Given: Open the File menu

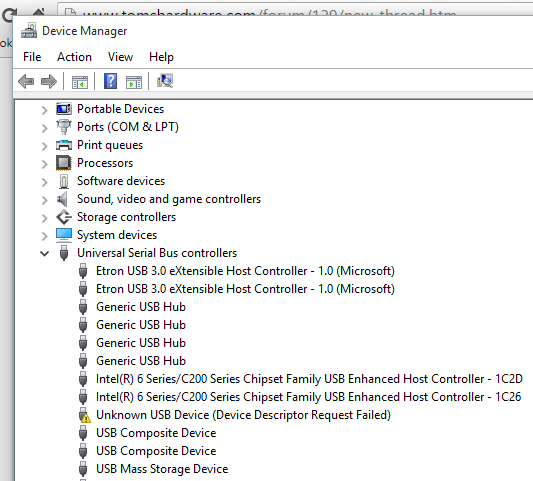Looking at the screenshot, I should pos(32,57).
